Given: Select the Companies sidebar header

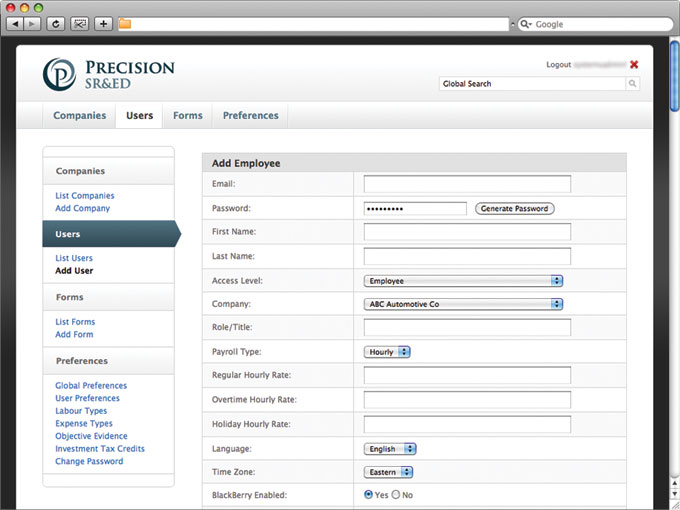Looking at the screenshot, I should point(108,171).
